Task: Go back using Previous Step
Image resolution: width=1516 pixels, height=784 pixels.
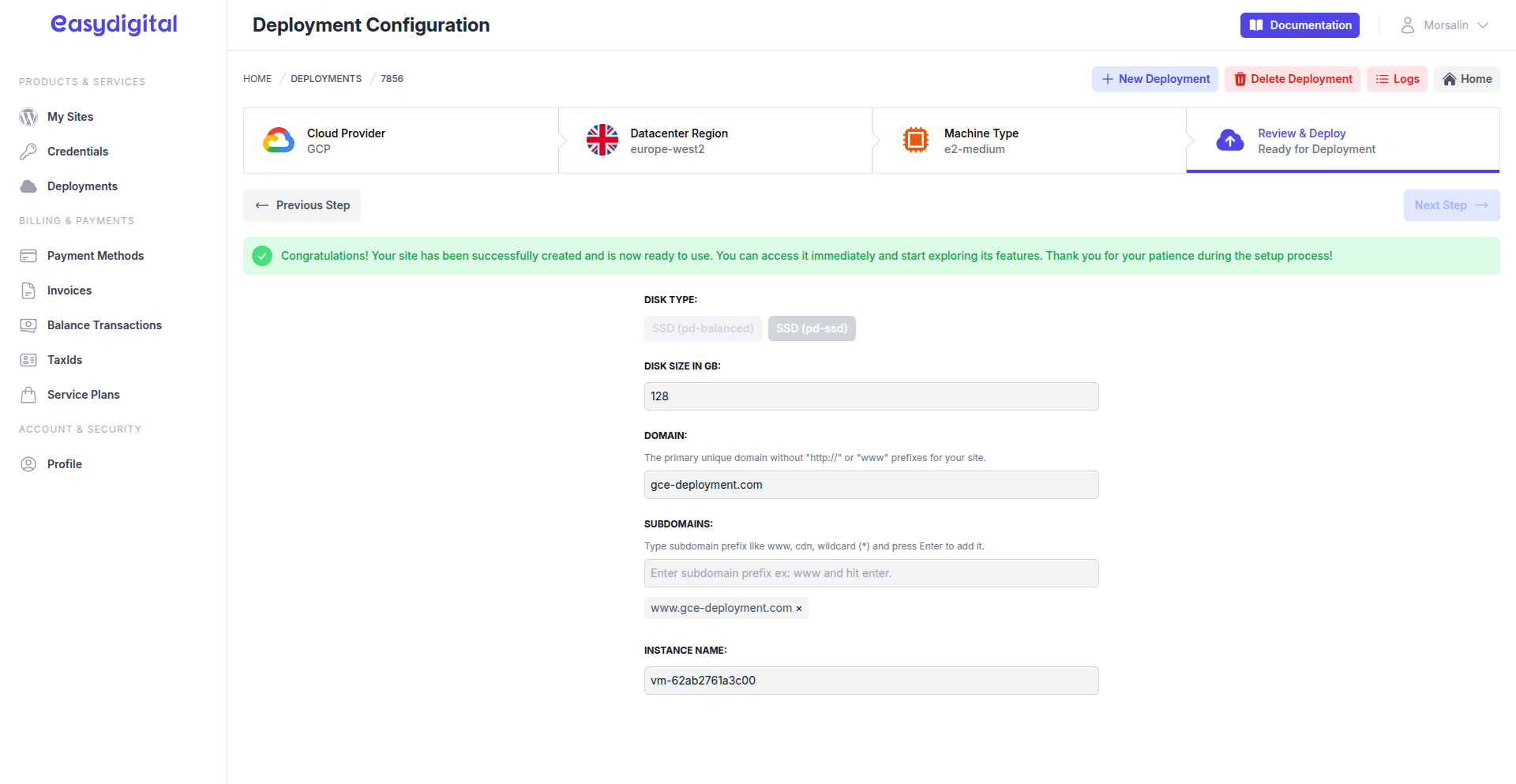Action: click(302, 205)
